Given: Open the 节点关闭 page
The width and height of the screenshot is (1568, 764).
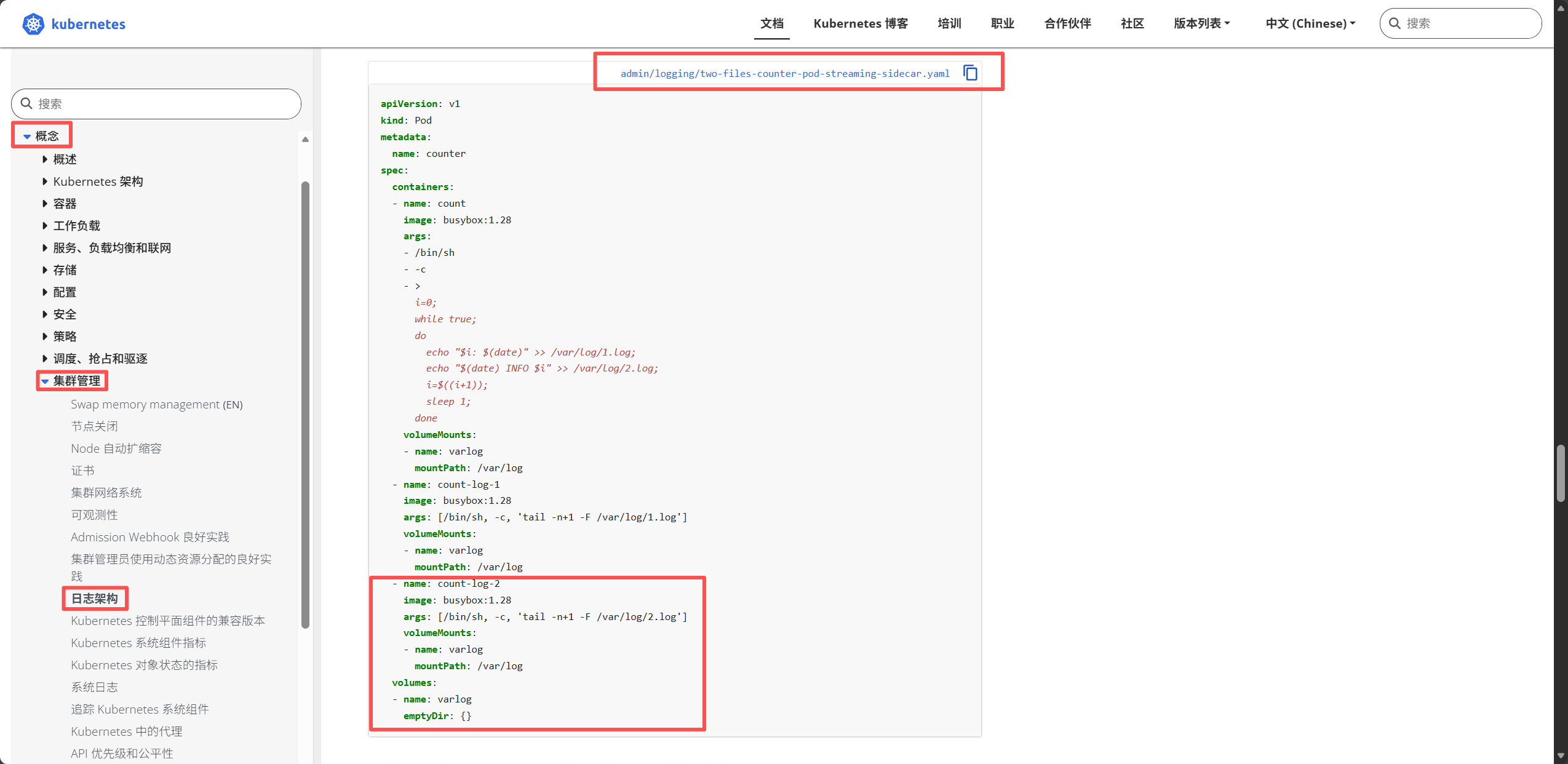Looking at the screenshot, I should (x=94, y=426).
